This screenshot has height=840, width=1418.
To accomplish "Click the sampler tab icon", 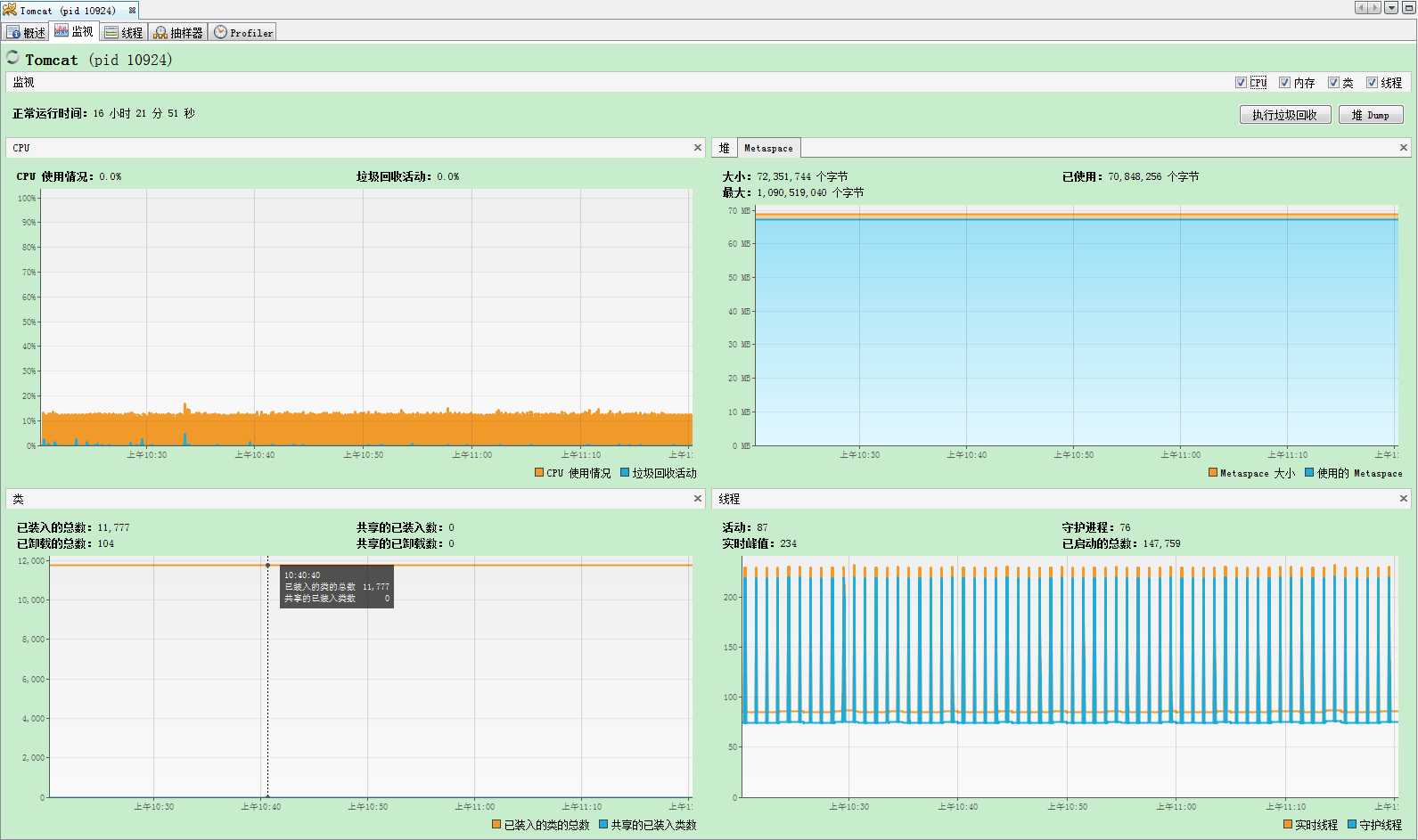I will (160, 33).
